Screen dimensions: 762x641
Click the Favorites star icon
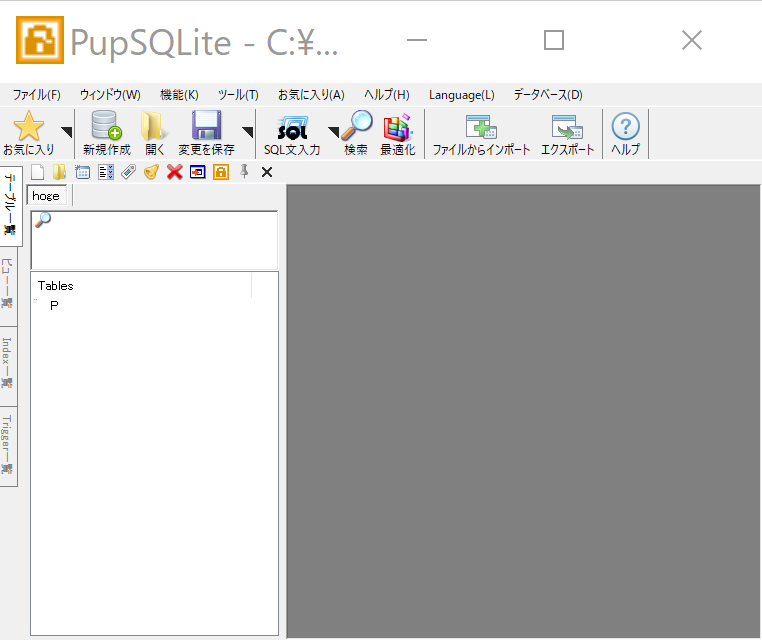point(29,125)
